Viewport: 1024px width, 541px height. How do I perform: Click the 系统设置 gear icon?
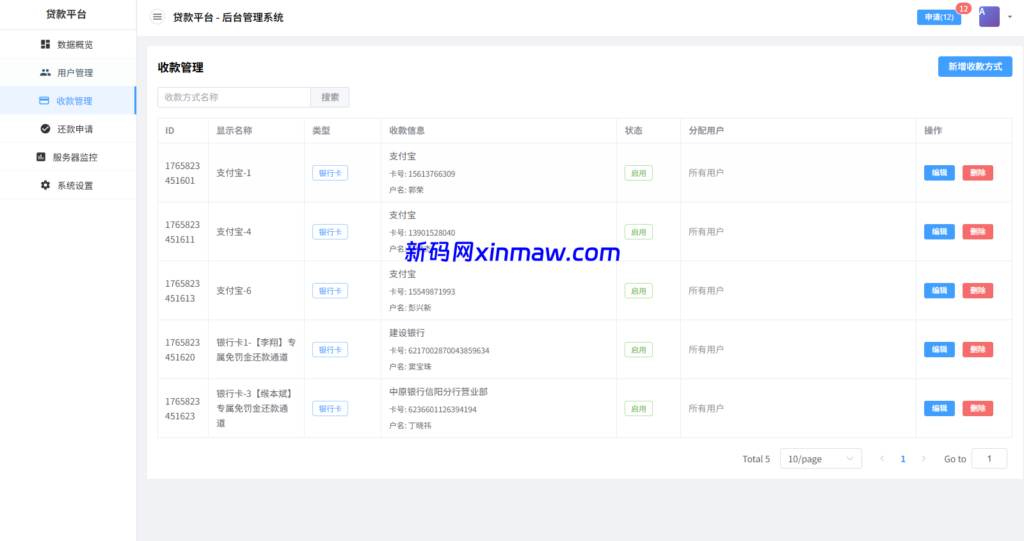point(45,186)
